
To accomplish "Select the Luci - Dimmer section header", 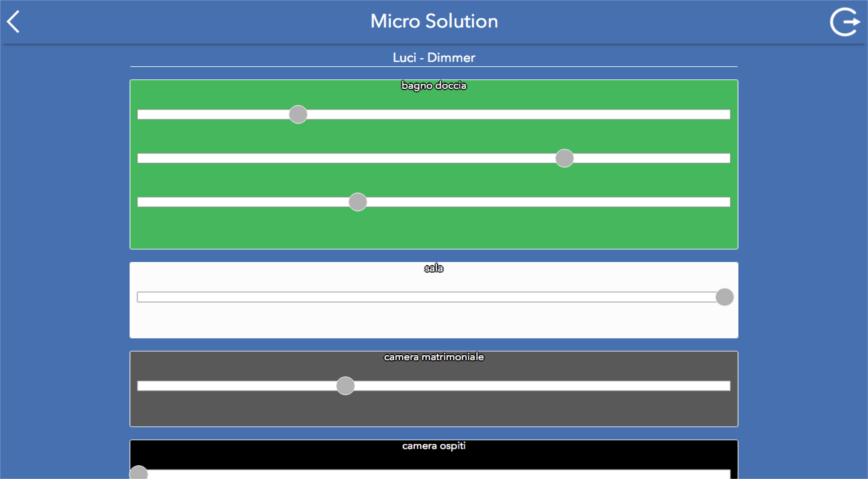I will pos(434,58).
